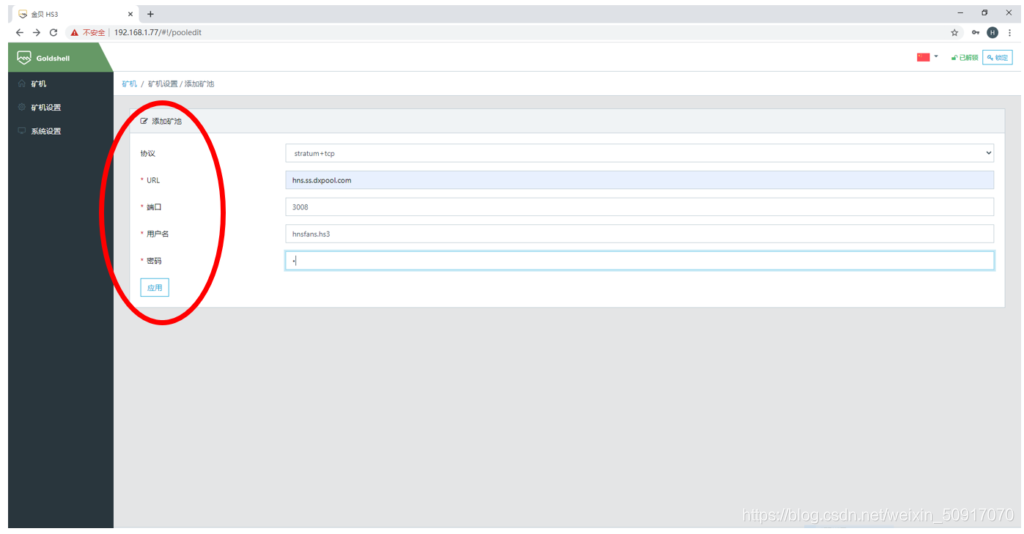Click the 锁定 lock button

pyautogui.click(x=997, y=57)
